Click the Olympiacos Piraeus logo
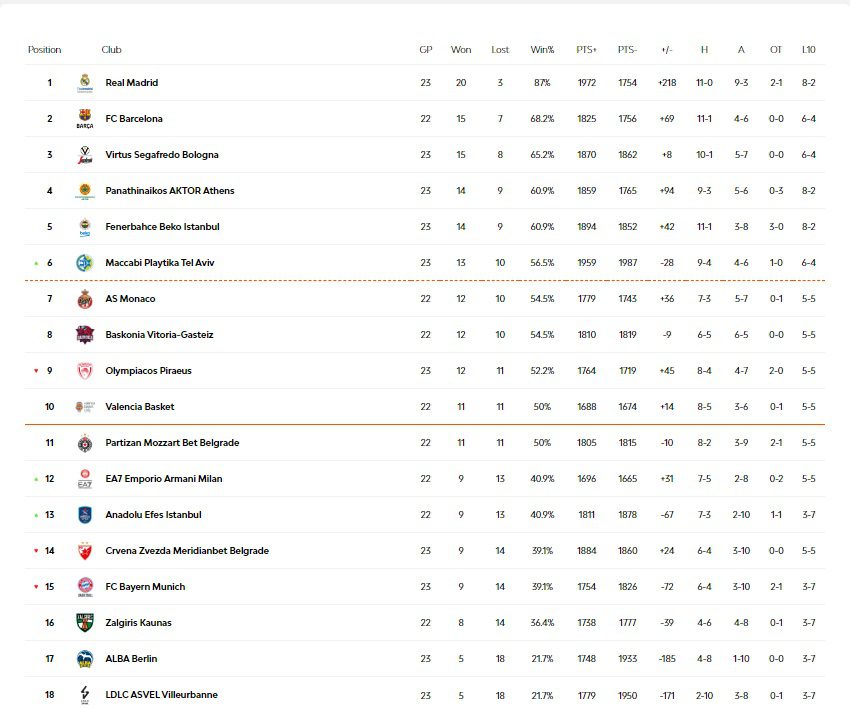This screenshot has width=850, height=709. pyautogui.click(x=85, y=371)
